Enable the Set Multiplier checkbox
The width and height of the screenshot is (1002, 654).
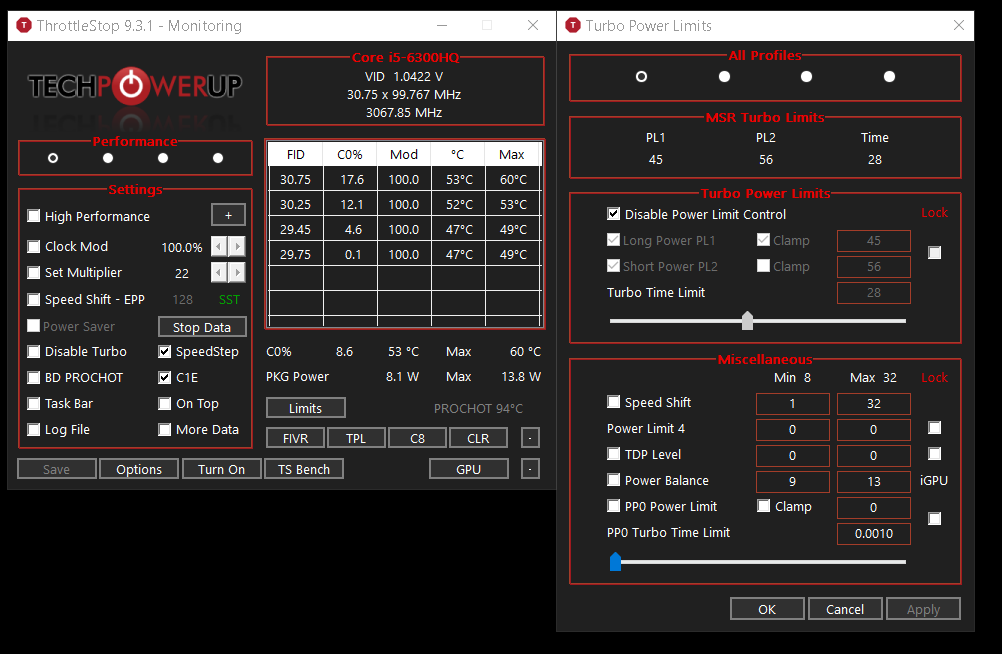coord(34,272)
